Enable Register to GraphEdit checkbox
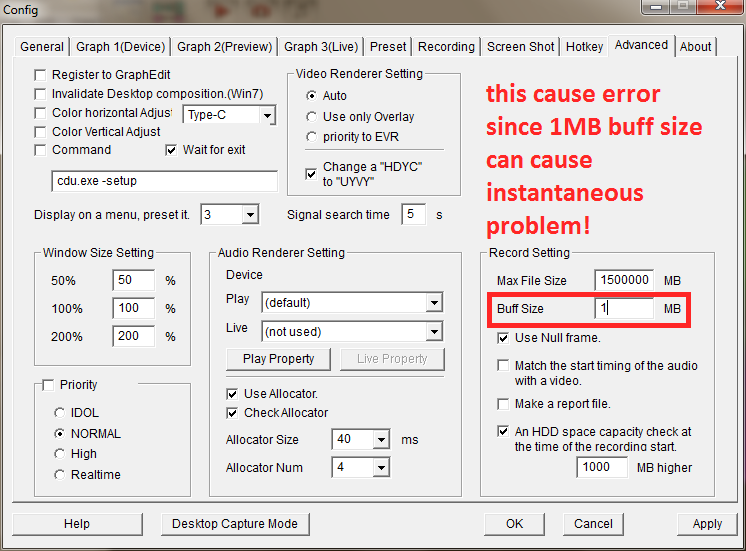The height and width of the screenshot is (551, 746). [40, 75]
